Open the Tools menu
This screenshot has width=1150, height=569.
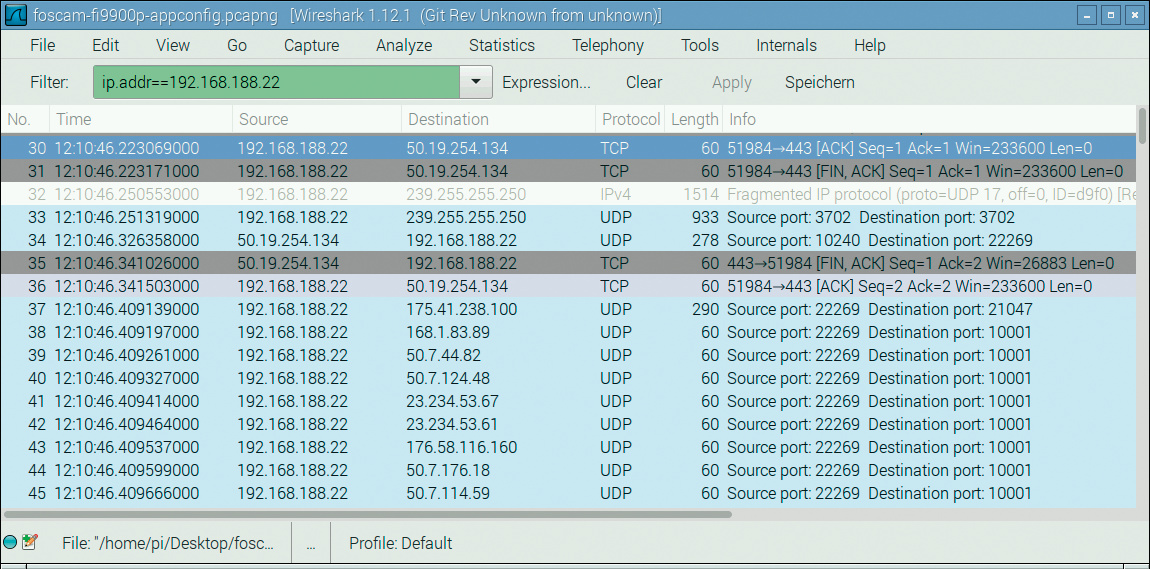[x=700, y=45]
